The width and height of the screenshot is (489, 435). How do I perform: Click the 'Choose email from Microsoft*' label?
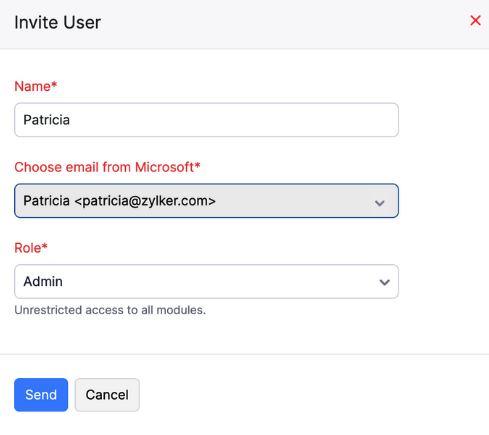(107, 167)
